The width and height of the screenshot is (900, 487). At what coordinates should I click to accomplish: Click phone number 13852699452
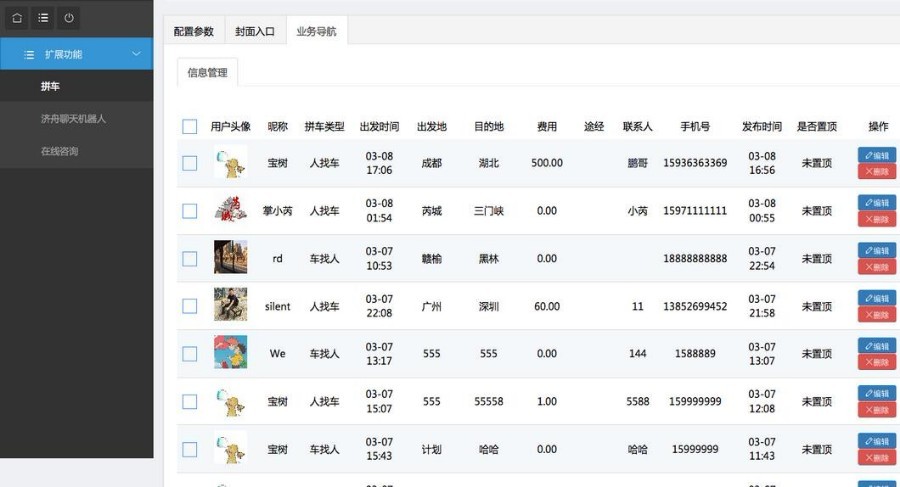click(695, 306)
